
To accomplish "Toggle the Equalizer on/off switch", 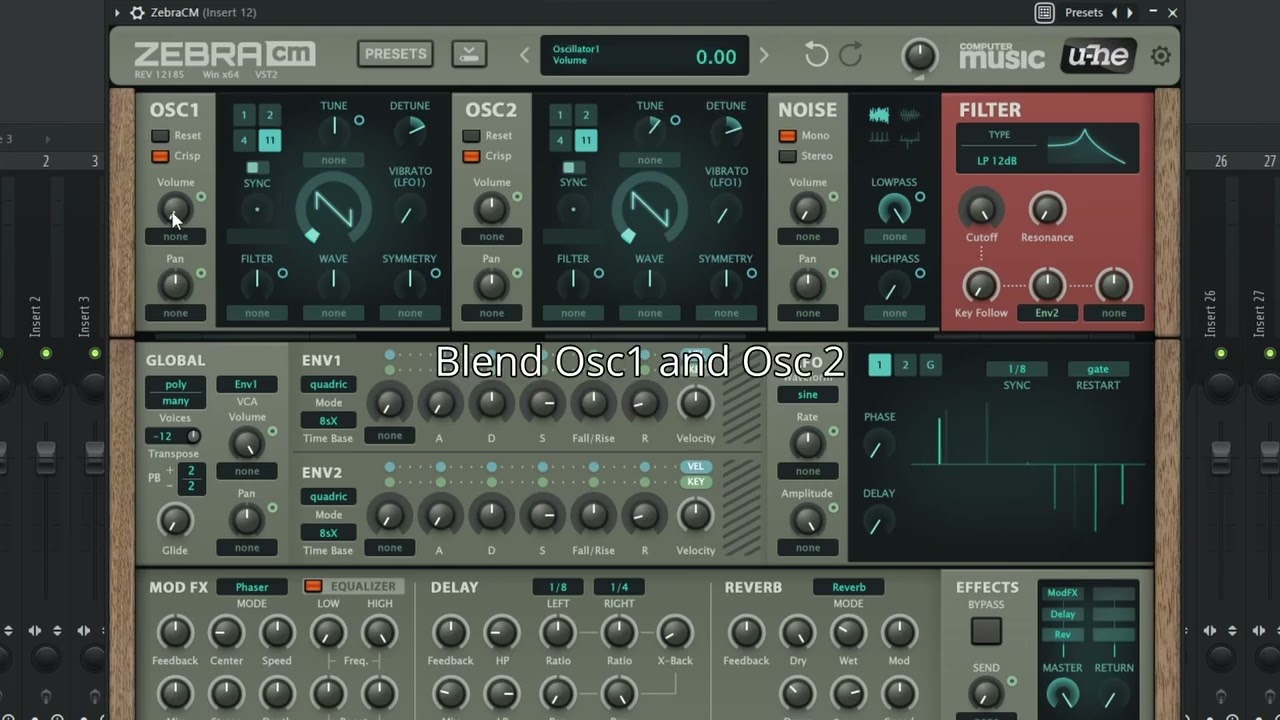I will [x=313, y=586].
